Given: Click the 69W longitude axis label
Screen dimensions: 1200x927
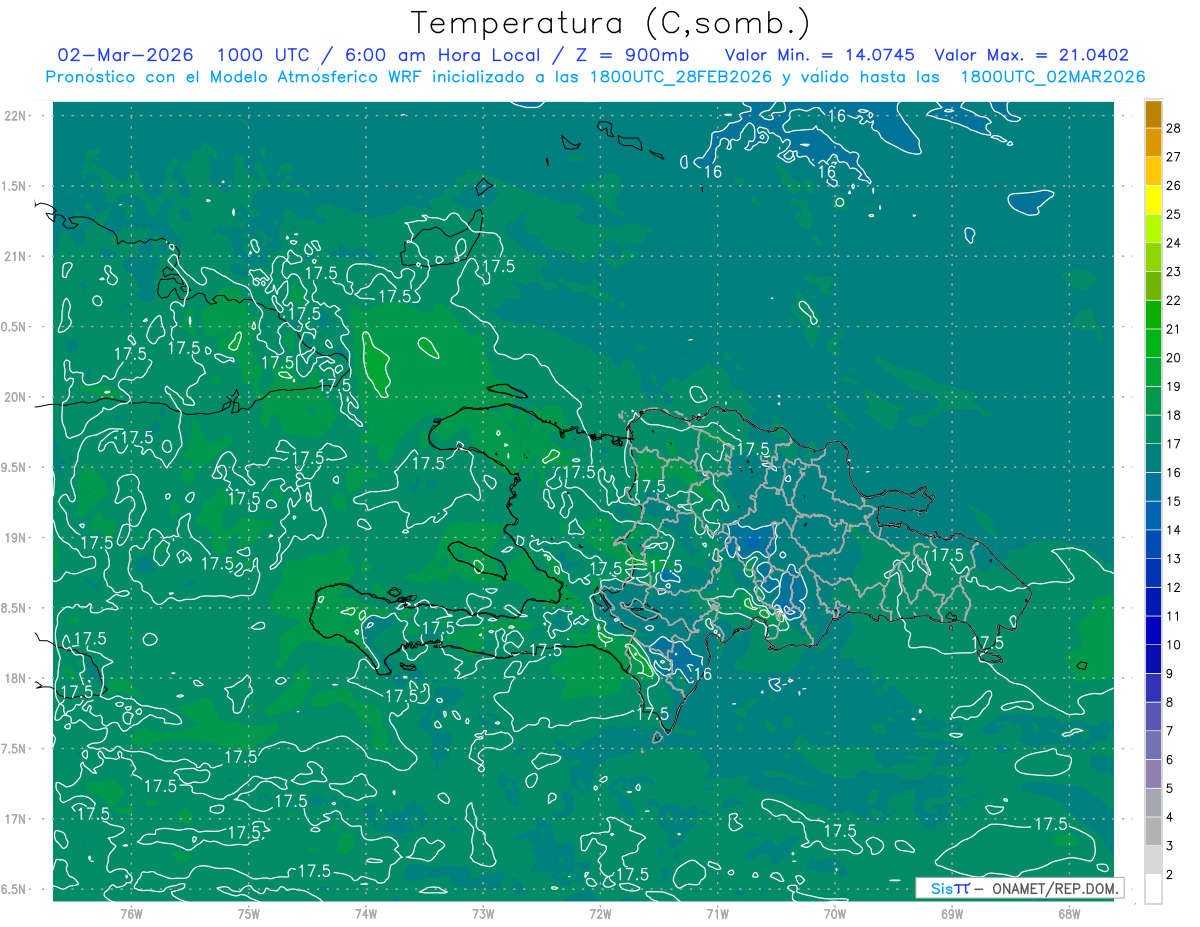Looking at the screenshot, I should [x=952, y=913].
